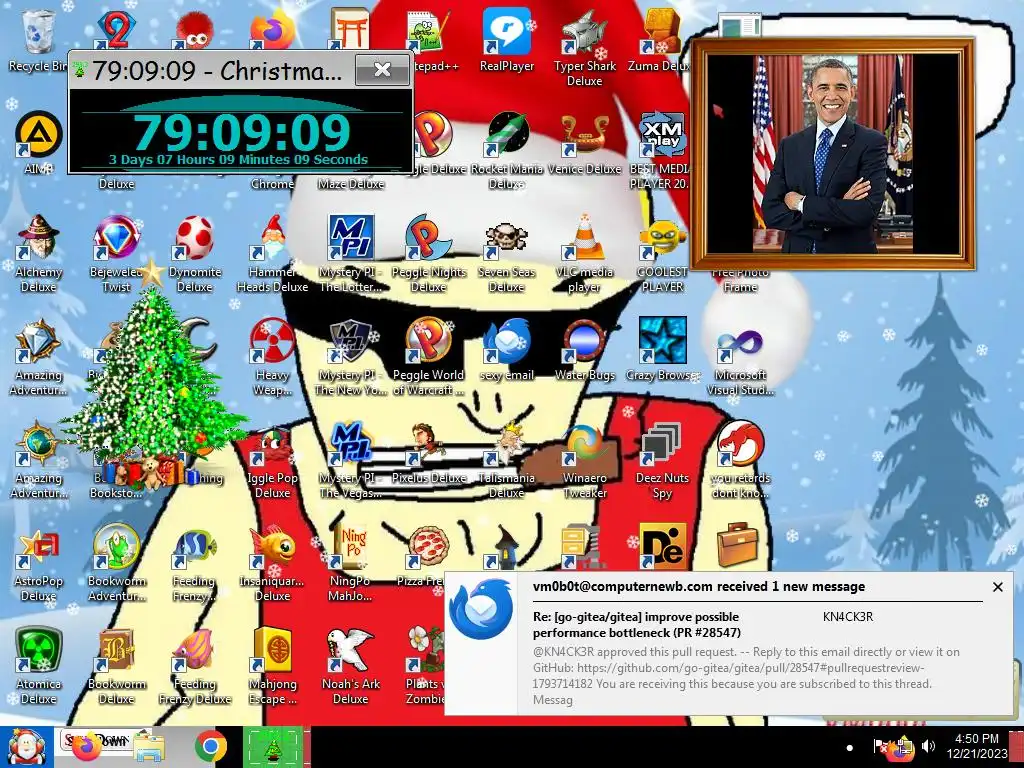Open the volume control in system tray
This screenshot has height=768, width=1024.
[928, 746]
